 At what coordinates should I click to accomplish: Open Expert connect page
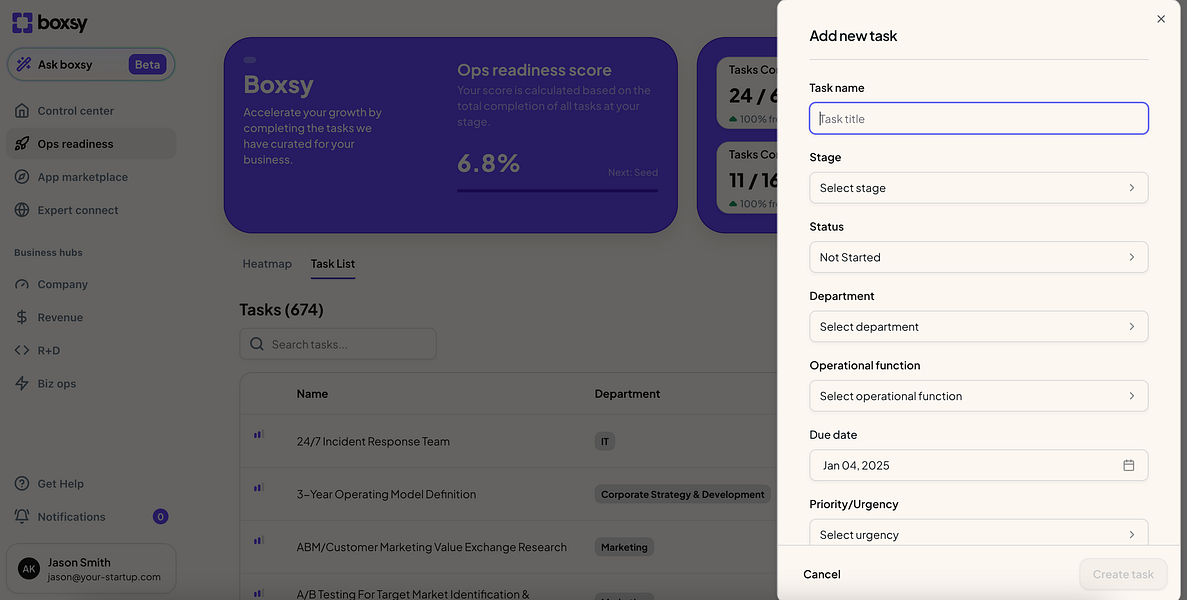coord(91,210)
